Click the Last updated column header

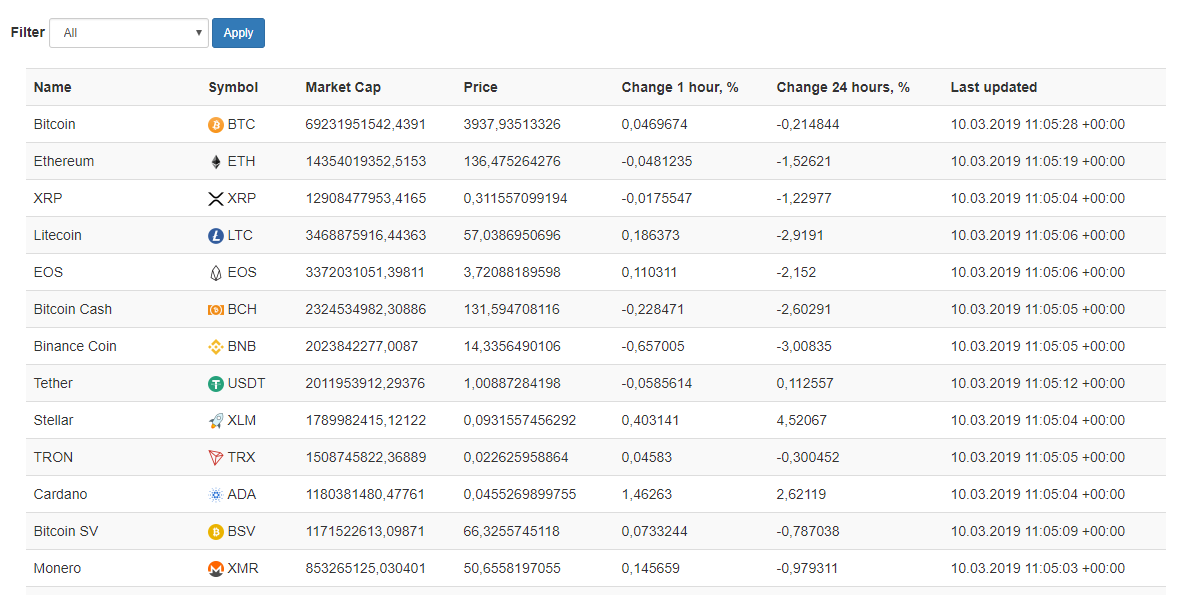click(x=994, y=87)
